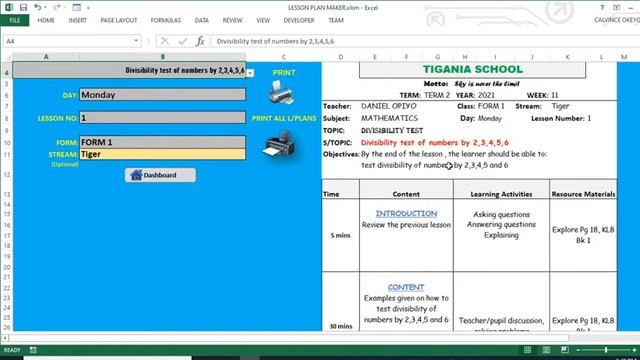
Task: Click the INTRODUCTION link in Content column
Action: tap(406, 213)
